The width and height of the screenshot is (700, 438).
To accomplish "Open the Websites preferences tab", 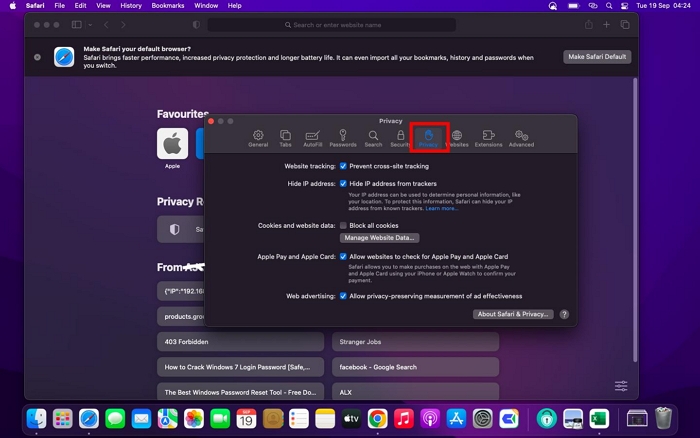I will (457, 138).
